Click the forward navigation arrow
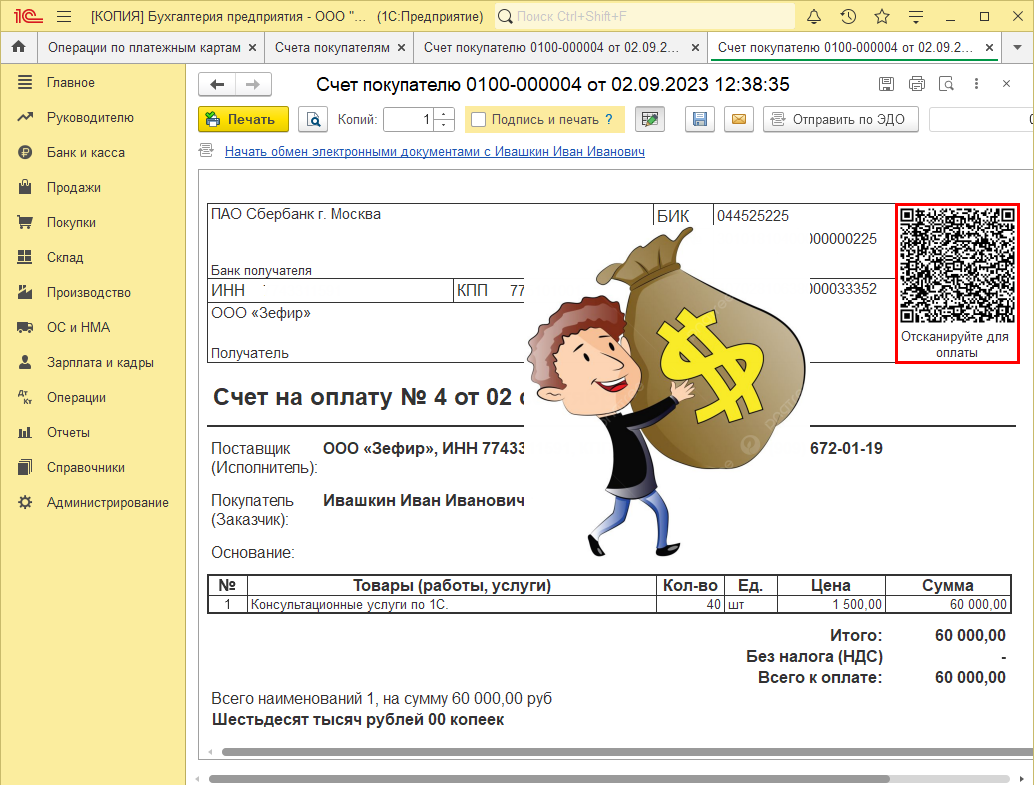The width and height of the screenshot is (1034, 785). [x=253, y=84]
